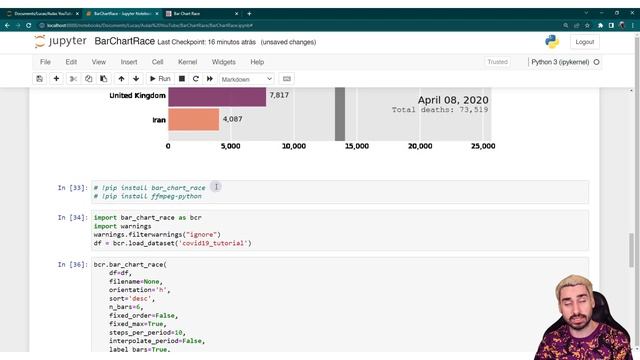
Task: Open the browser side panel icon
Action: 611,25
